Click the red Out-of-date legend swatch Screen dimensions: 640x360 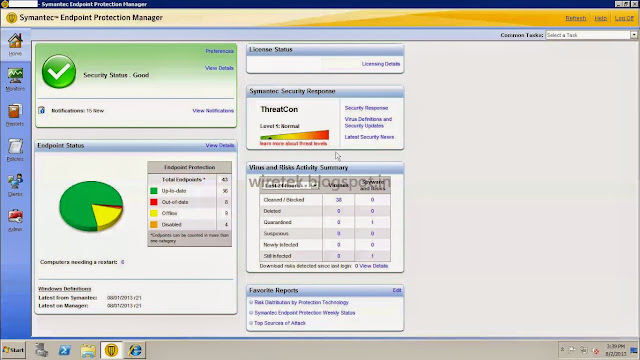(x=154, y=202)
